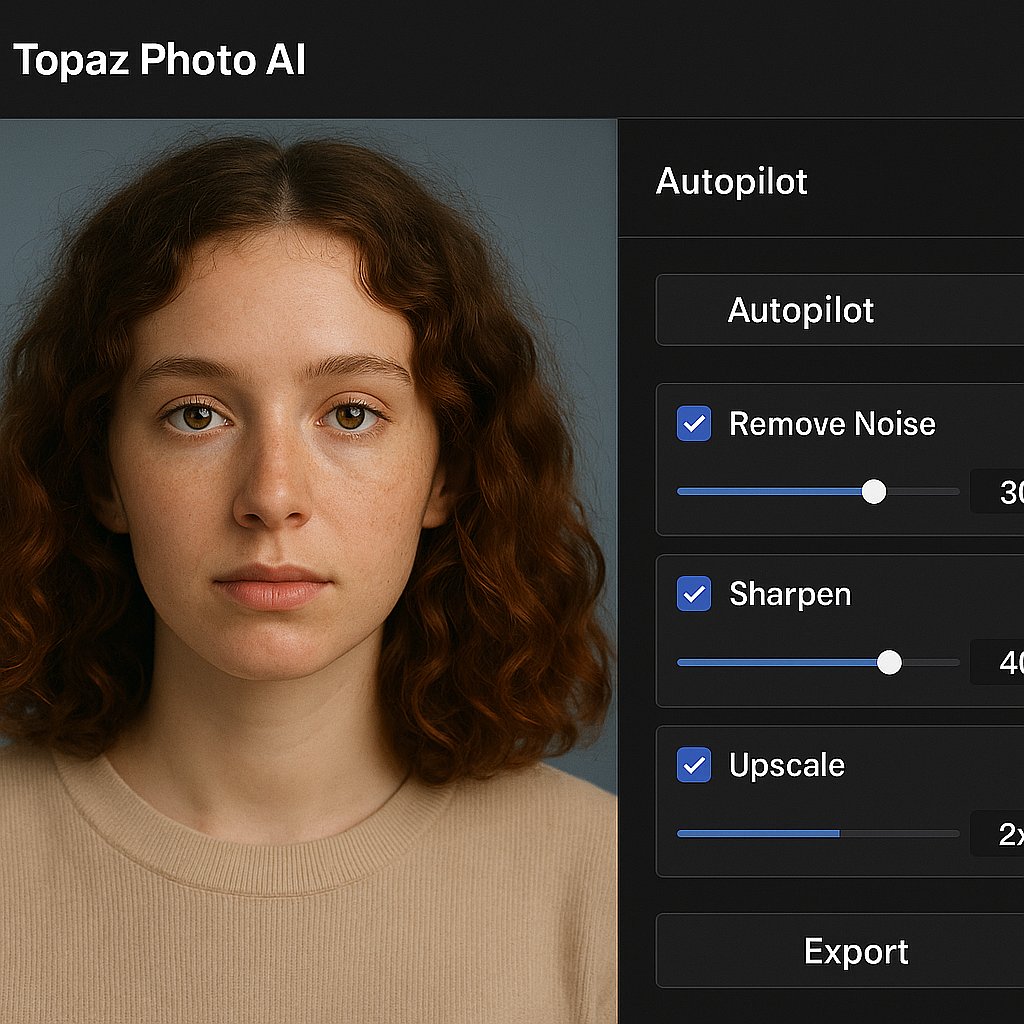The image size is (1024, 1024).
Task: Click the Upscale slider track
Action: [x=818, y=833]
